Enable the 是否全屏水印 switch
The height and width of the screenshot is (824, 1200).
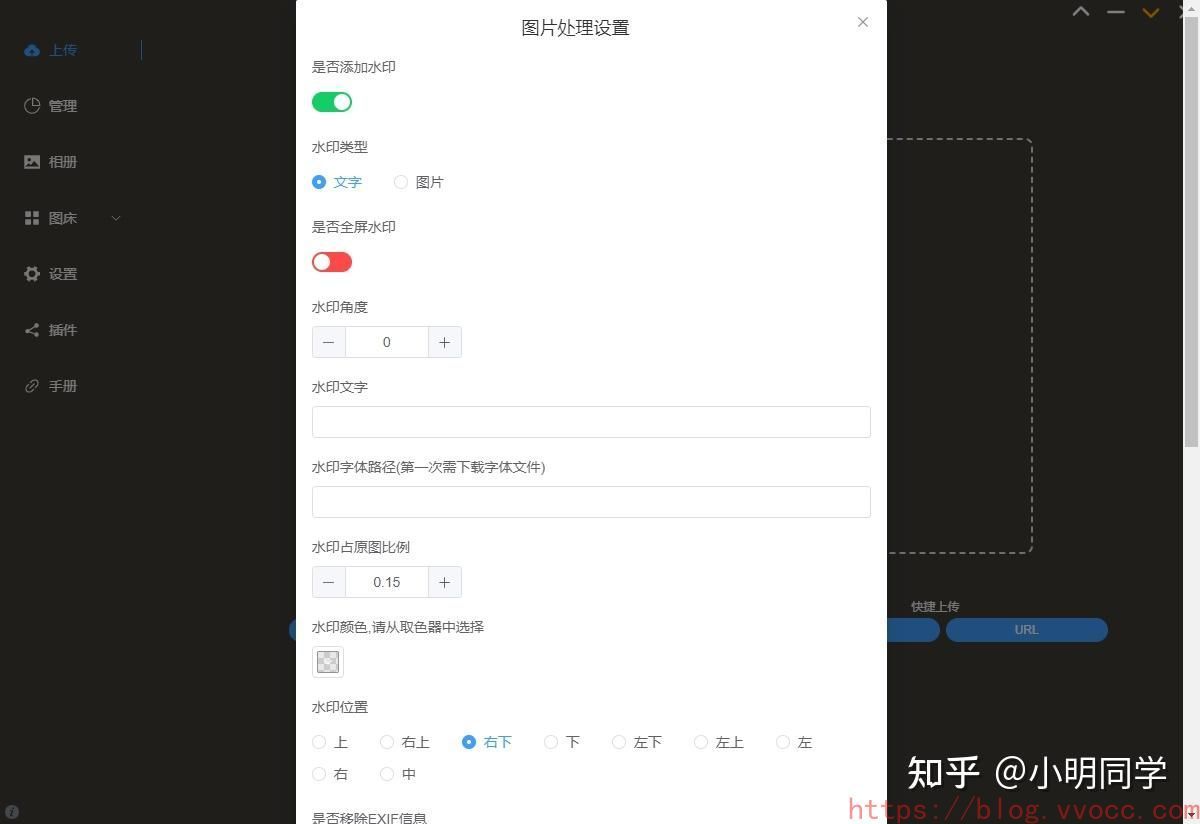click(332, 262)
